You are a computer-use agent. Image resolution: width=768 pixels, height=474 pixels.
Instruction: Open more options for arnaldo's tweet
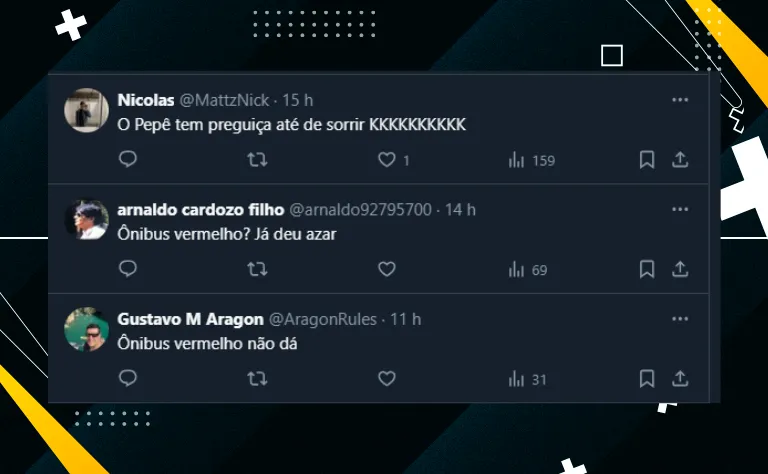[680, 210]
